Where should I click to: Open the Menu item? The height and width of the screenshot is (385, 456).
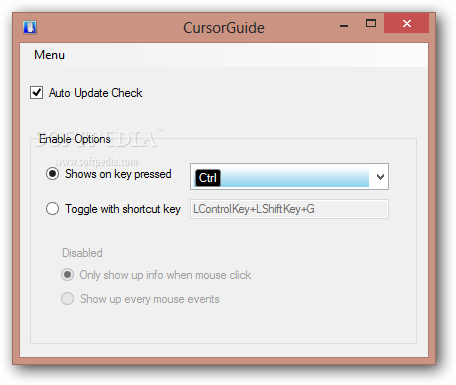point(49,55)
